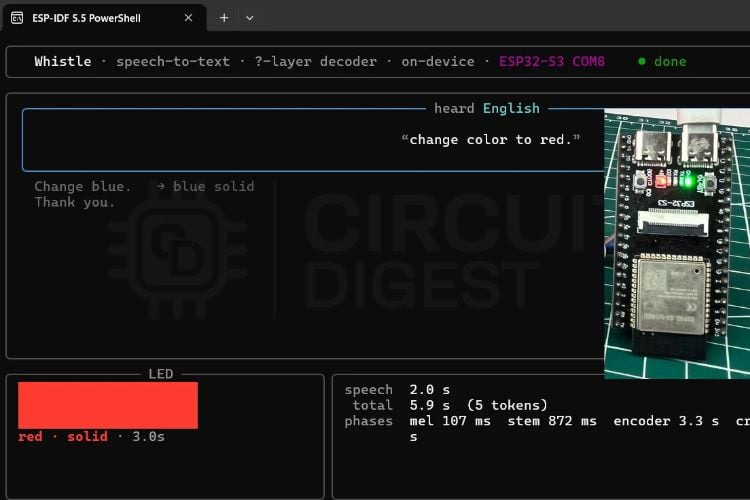Click the 'encoder 3.3 s' phase value

point(666,421)
